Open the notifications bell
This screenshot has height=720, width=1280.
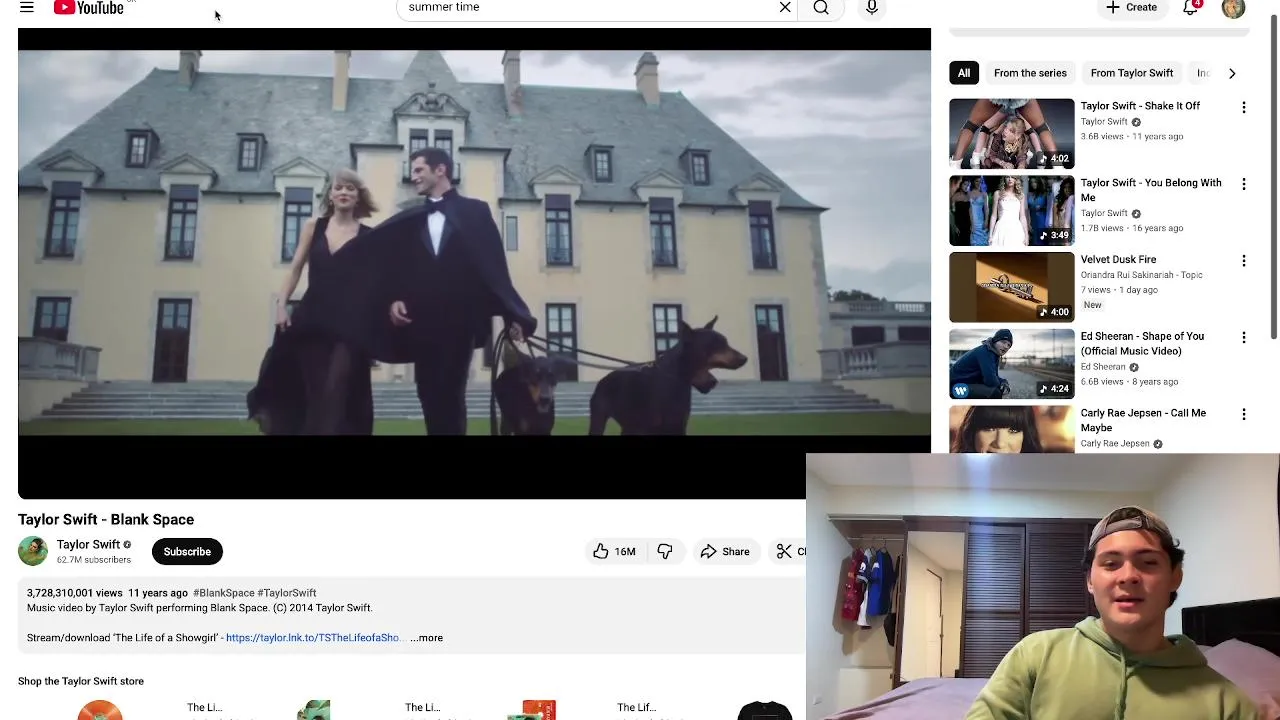(x=1191, y=8)
